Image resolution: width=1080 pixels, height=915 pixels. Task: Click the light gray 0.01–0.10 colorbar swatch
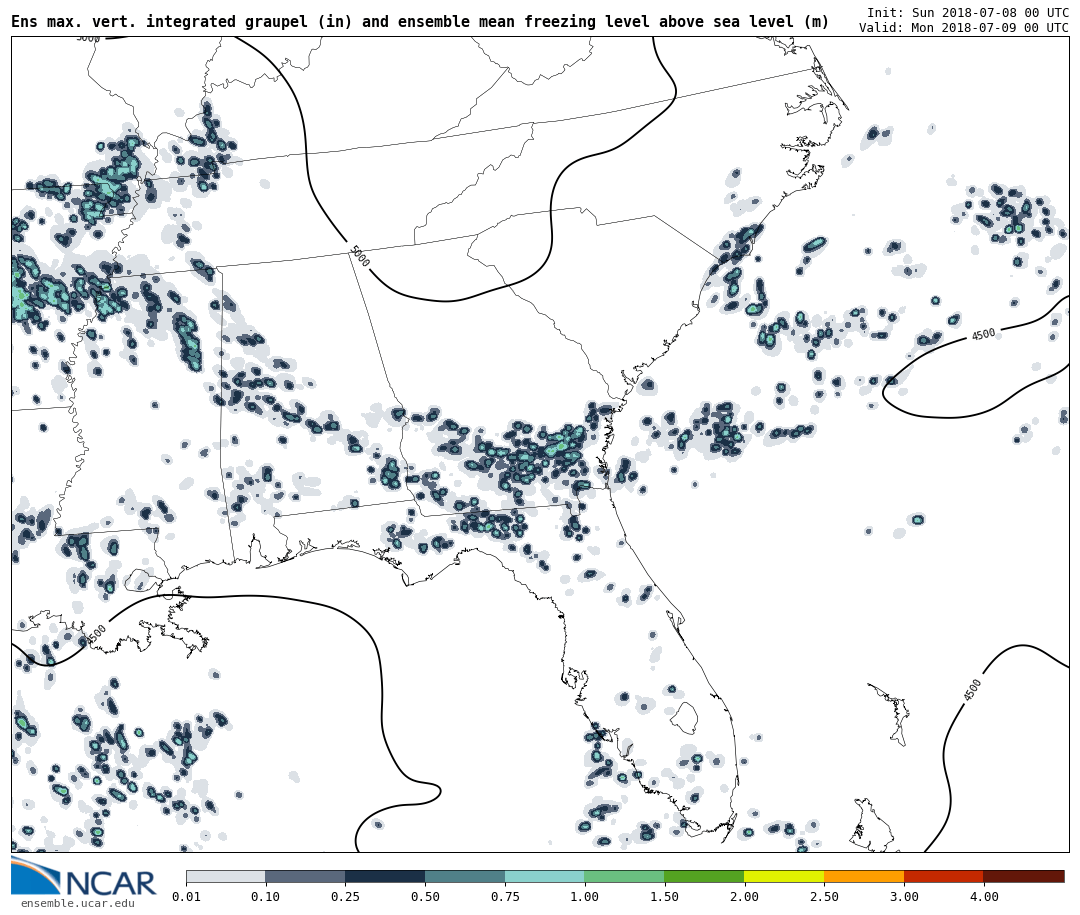pos(225,876)
